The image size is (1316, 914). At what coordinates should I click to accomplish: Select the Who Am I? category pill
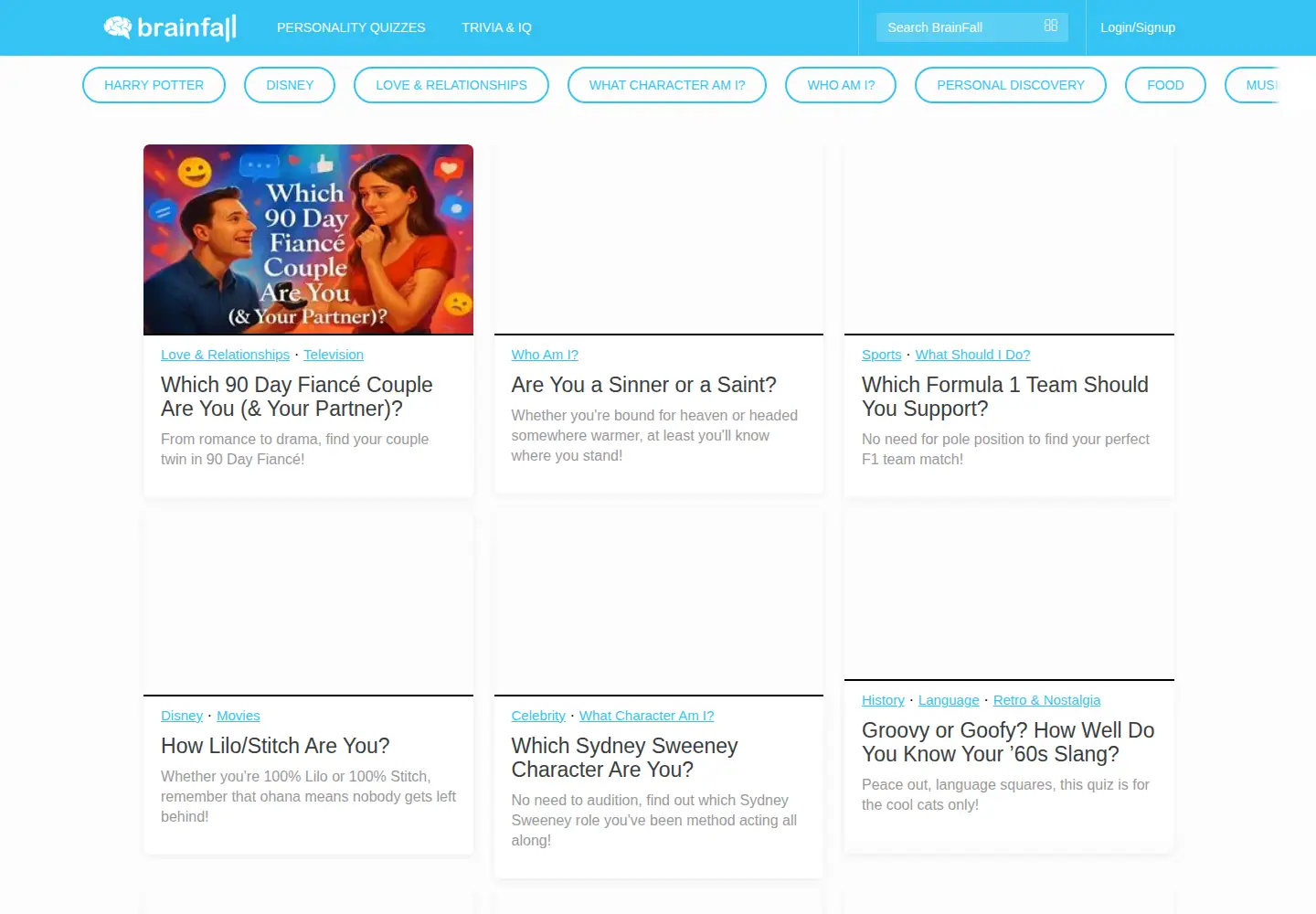click(x=841, y=85)
